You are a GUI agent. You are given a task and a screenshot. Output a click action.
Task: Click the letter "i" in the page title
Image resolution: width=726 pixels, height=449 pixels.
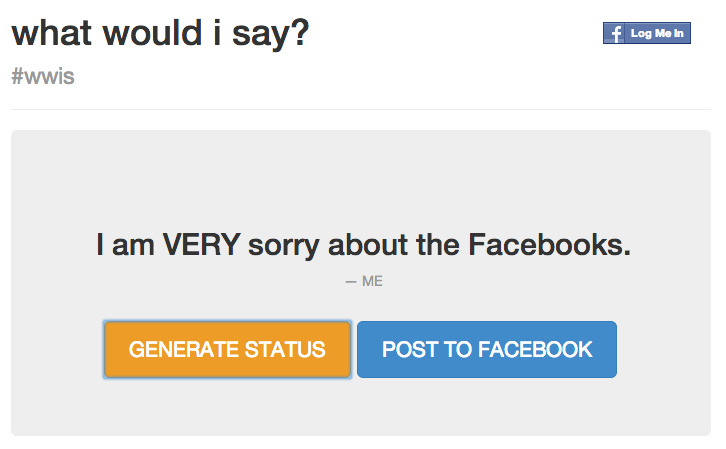[217, 33]
